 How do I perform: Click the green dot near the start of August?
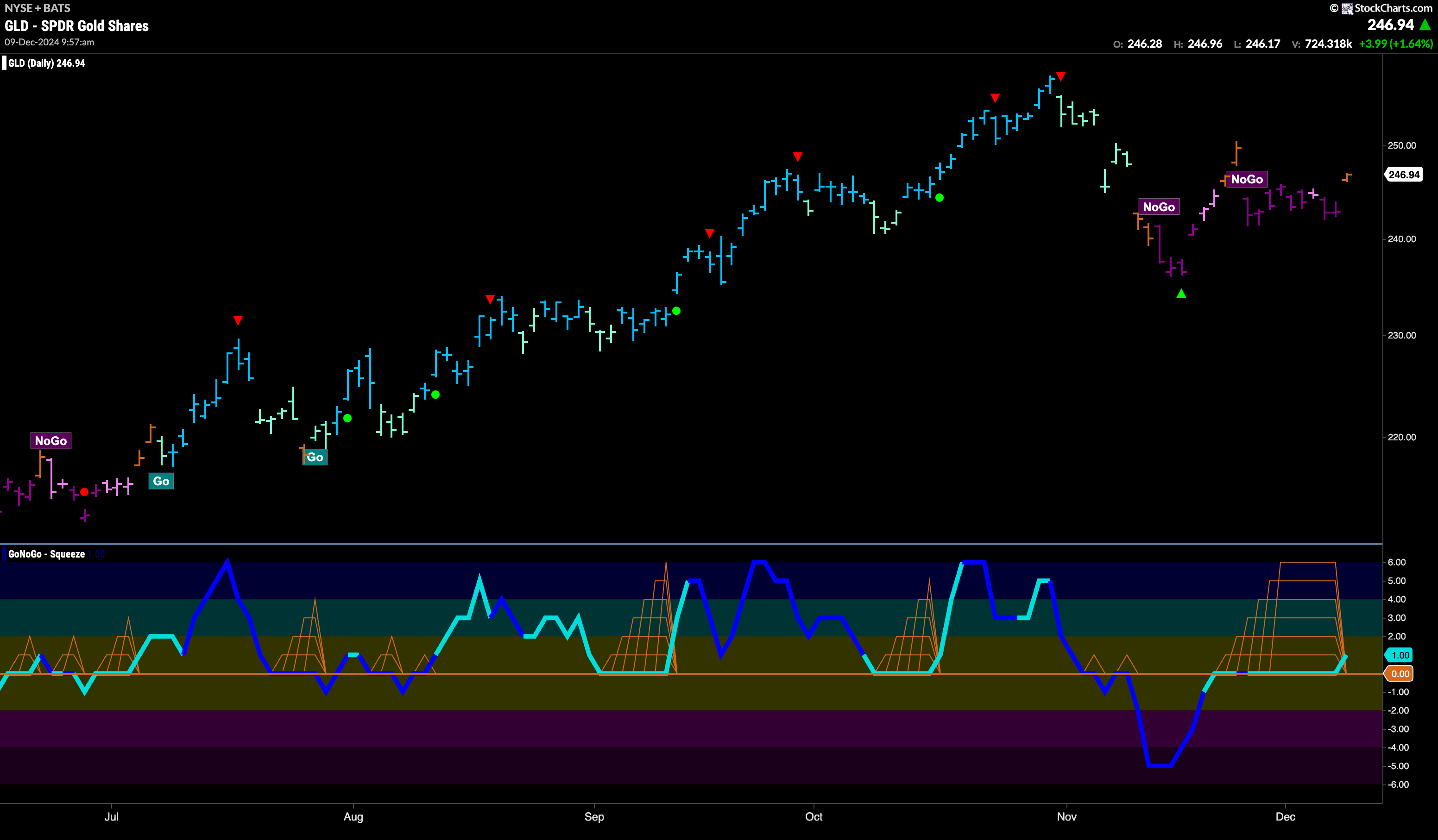click(347, 418)
